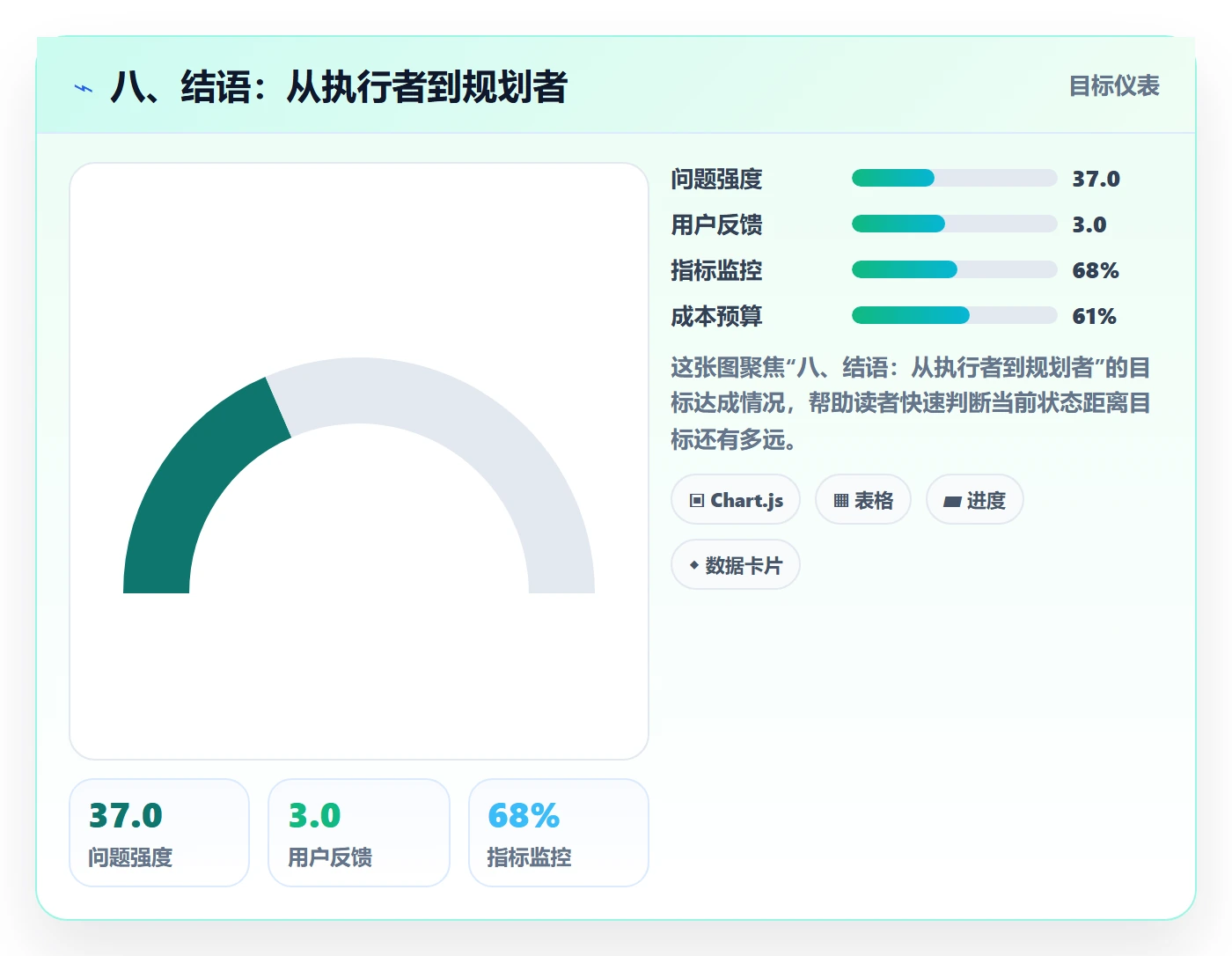
Task: Click the 指标监控 label in progress list
Action: 716,270
